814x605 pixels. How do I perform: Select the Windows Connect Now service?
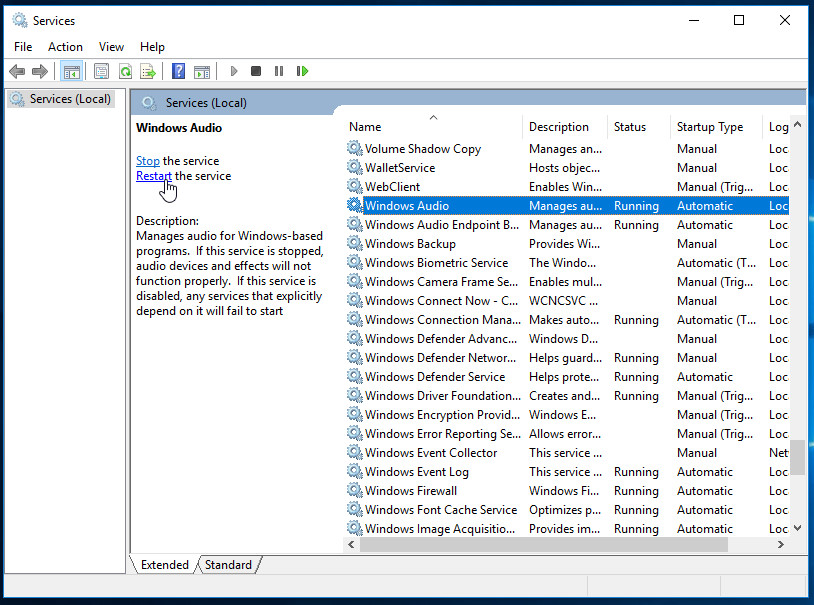click(x=567, y=301)
